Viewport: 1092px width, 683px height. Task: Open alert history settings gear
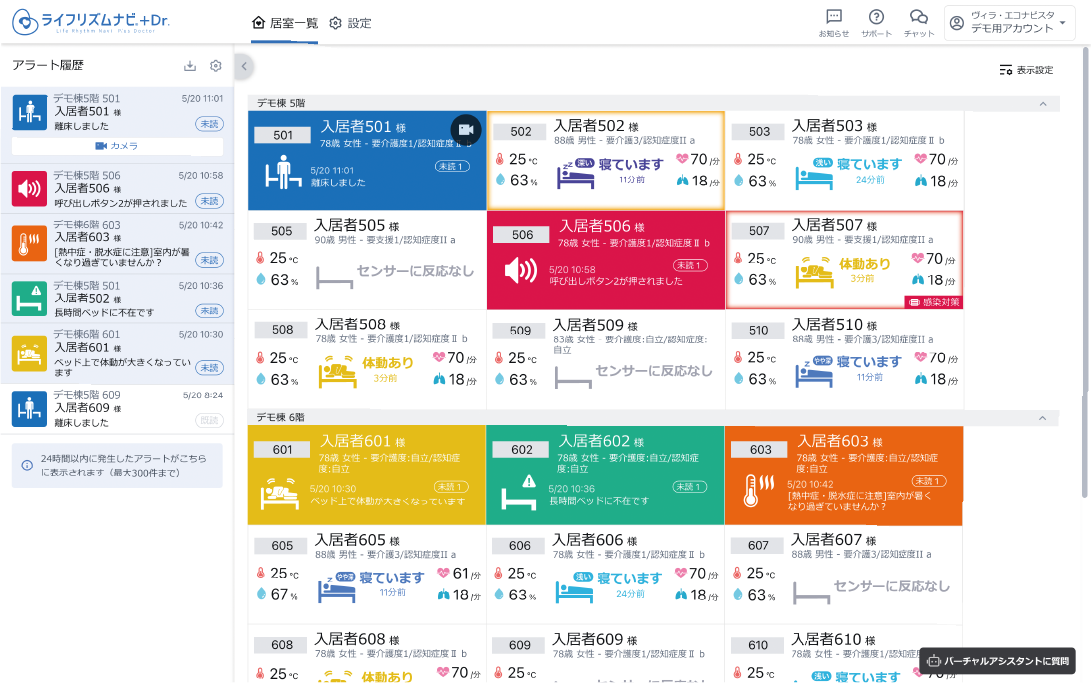215,66
